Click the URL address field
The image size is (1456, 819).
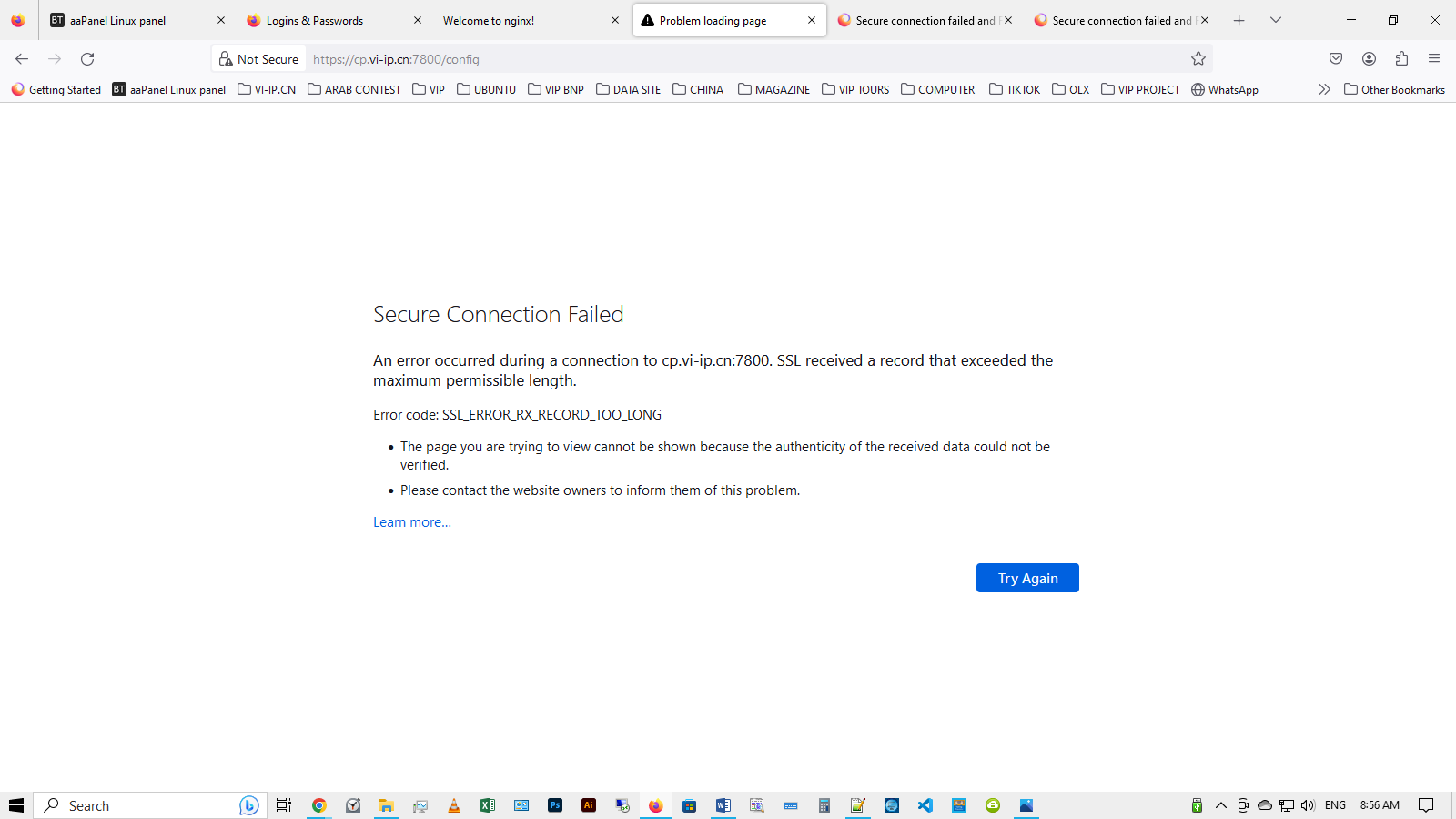coord(728,59)
